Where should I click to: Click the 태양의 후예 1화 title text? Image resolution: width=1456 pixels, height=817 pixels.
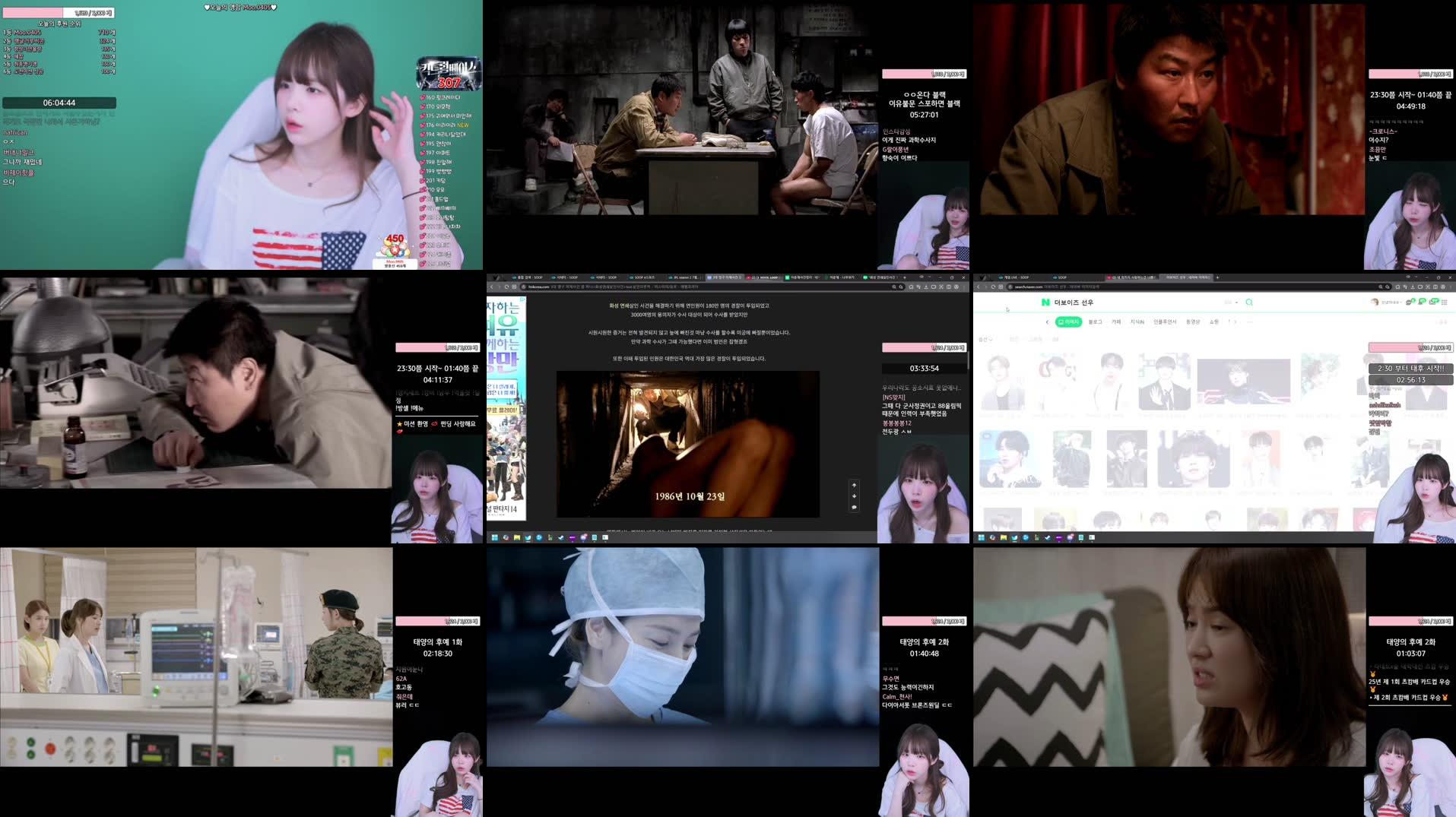pos(437,642)
